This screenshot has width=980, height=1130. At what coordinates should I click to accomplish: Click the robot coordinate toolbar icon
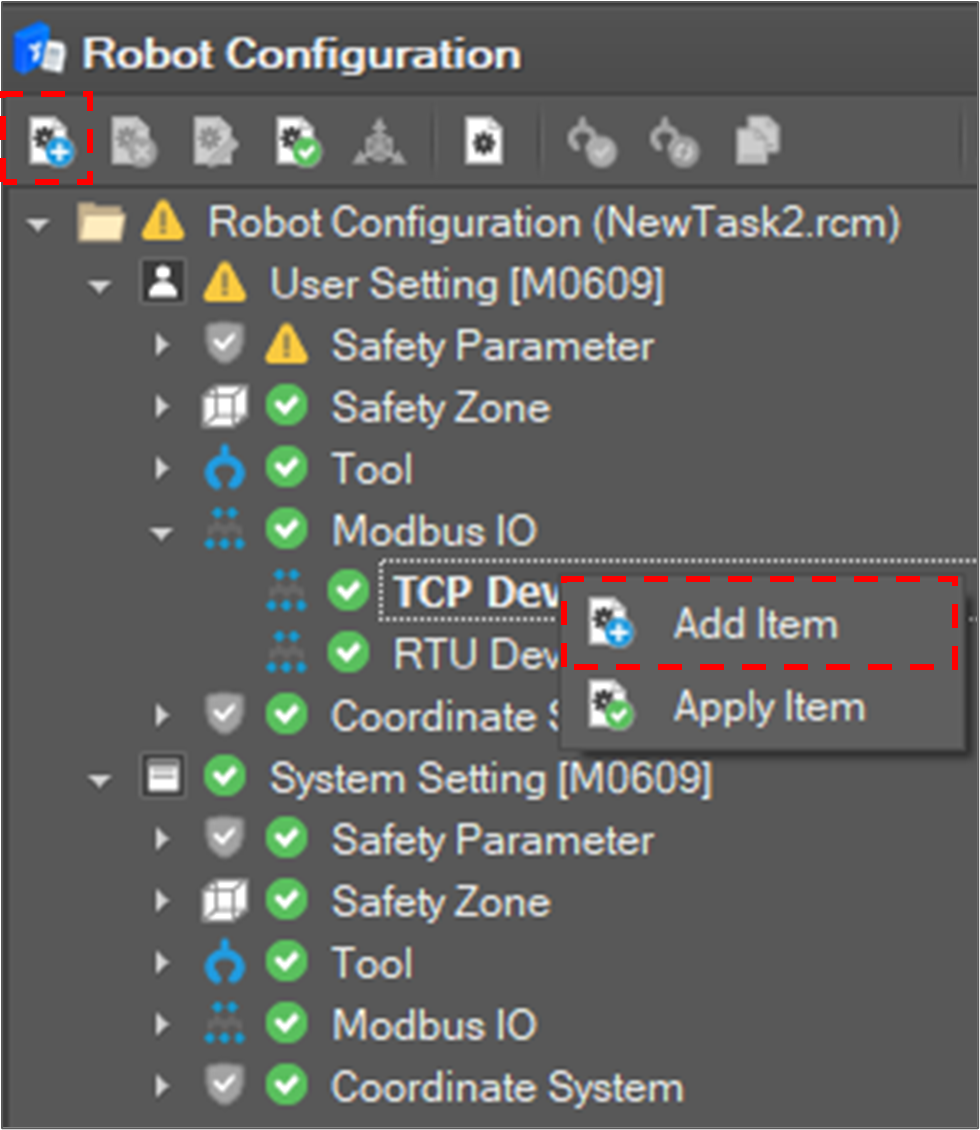pos(379,140)
